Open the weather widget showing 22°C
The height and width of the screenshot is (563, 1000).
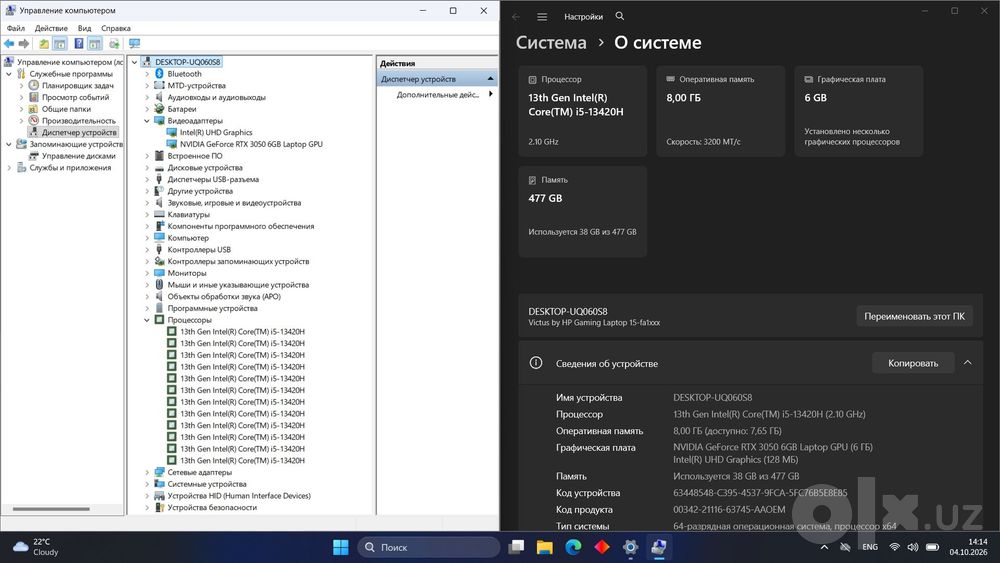coord(36,547)
